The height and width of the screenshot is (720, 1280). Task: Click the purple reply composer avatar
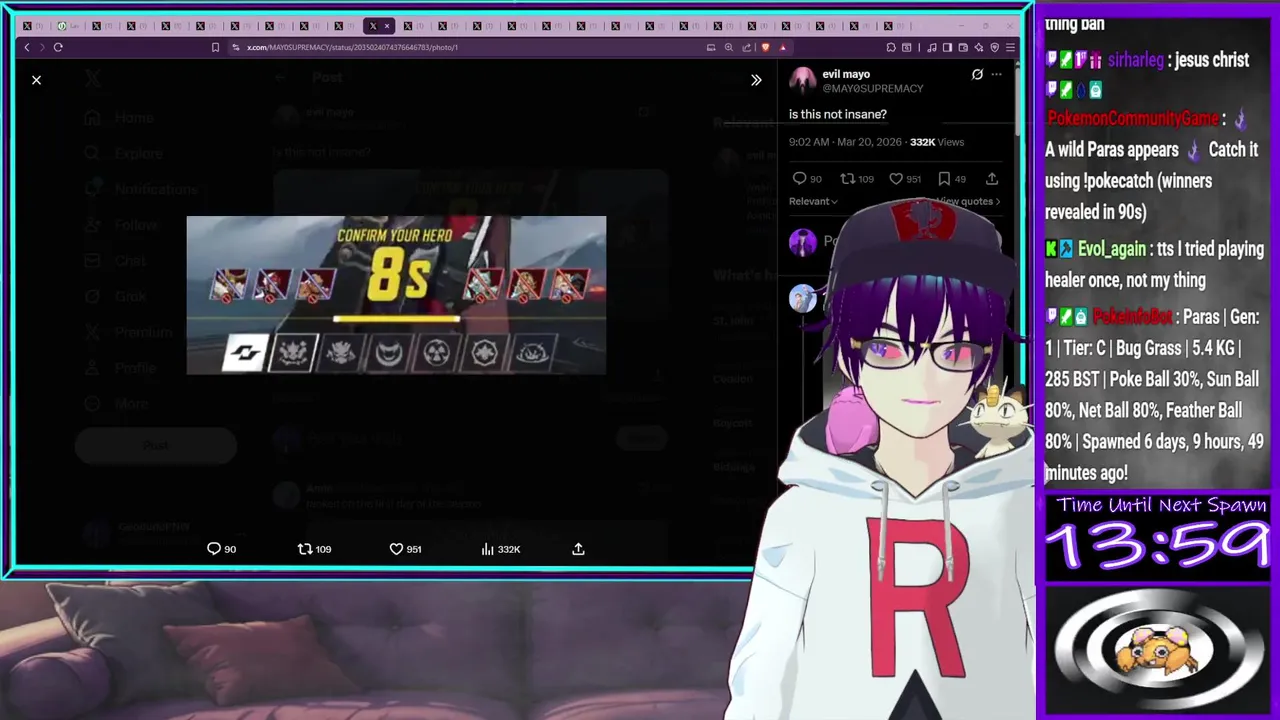point(803,242)
